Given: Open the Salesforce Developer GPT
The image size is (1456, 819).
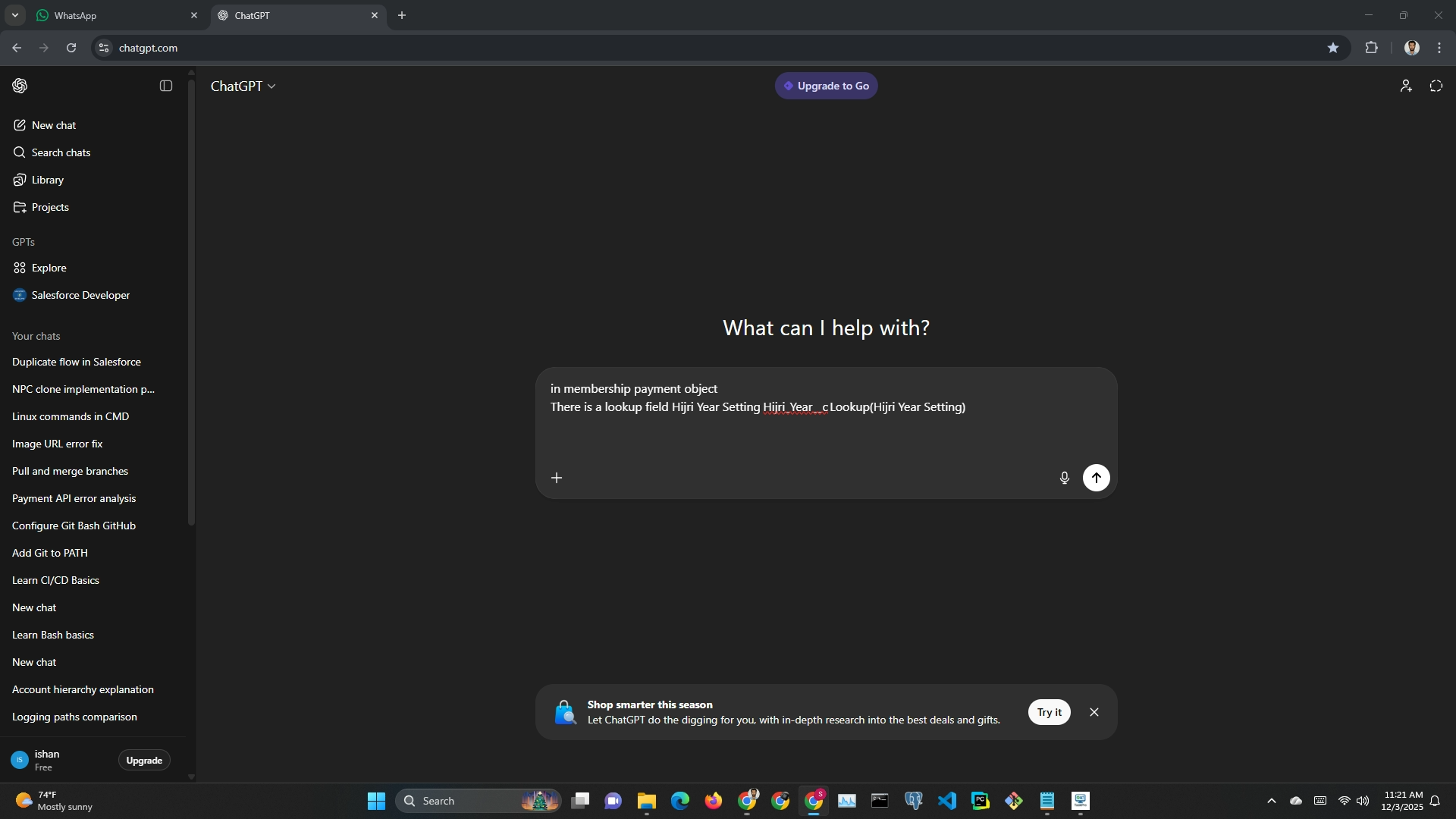Looking at the screenshot, I should pyautogui.click(x=80, y=295).
